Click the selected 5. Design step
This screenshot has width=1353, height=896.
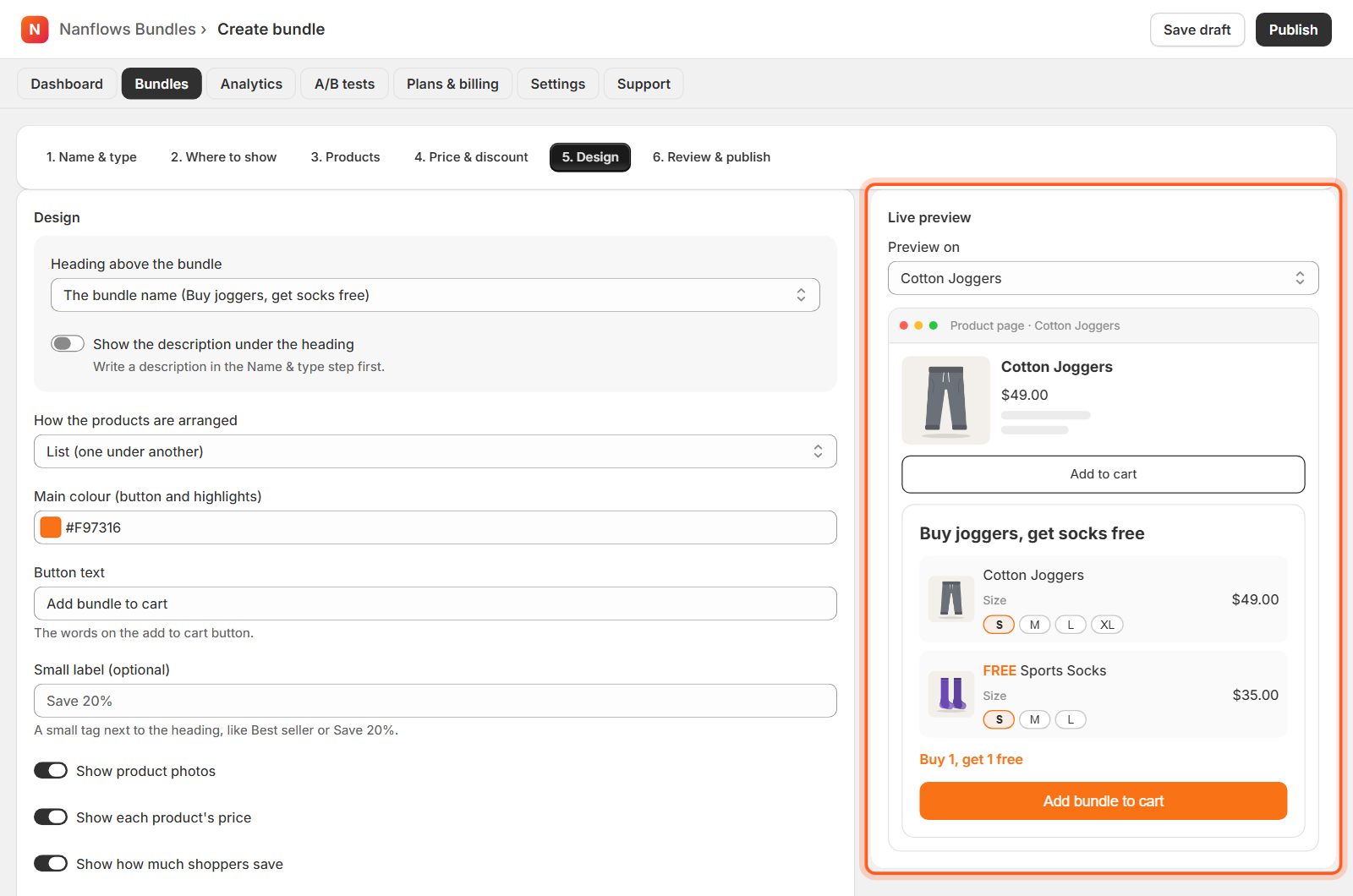(590, 157)
